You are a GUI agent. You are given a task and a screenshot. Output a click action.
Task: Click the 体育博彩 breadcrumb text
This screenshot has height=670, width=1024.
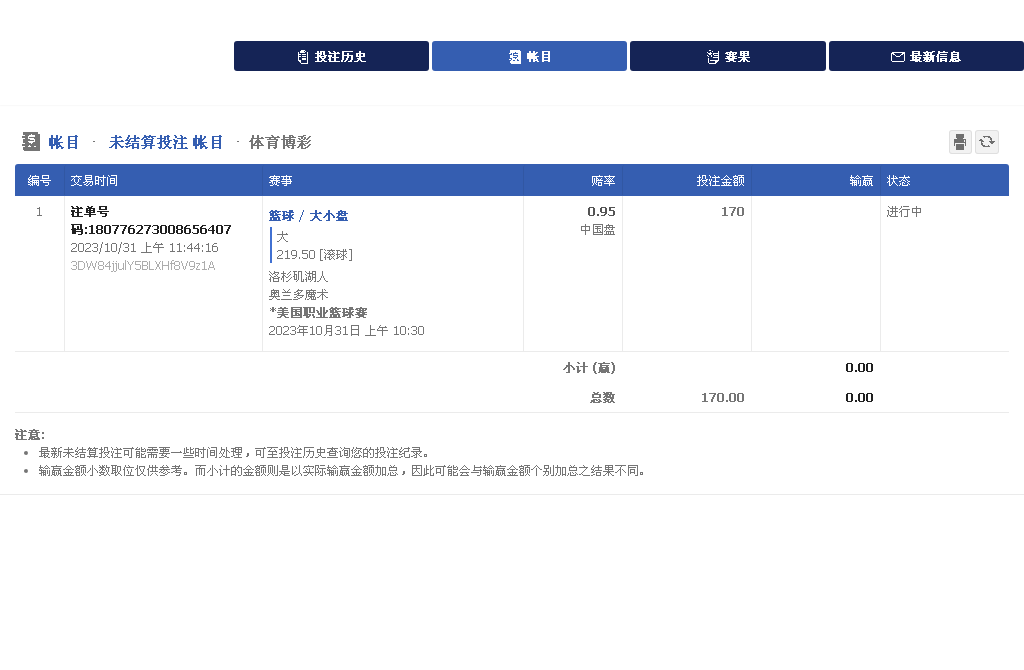point(280,142)
